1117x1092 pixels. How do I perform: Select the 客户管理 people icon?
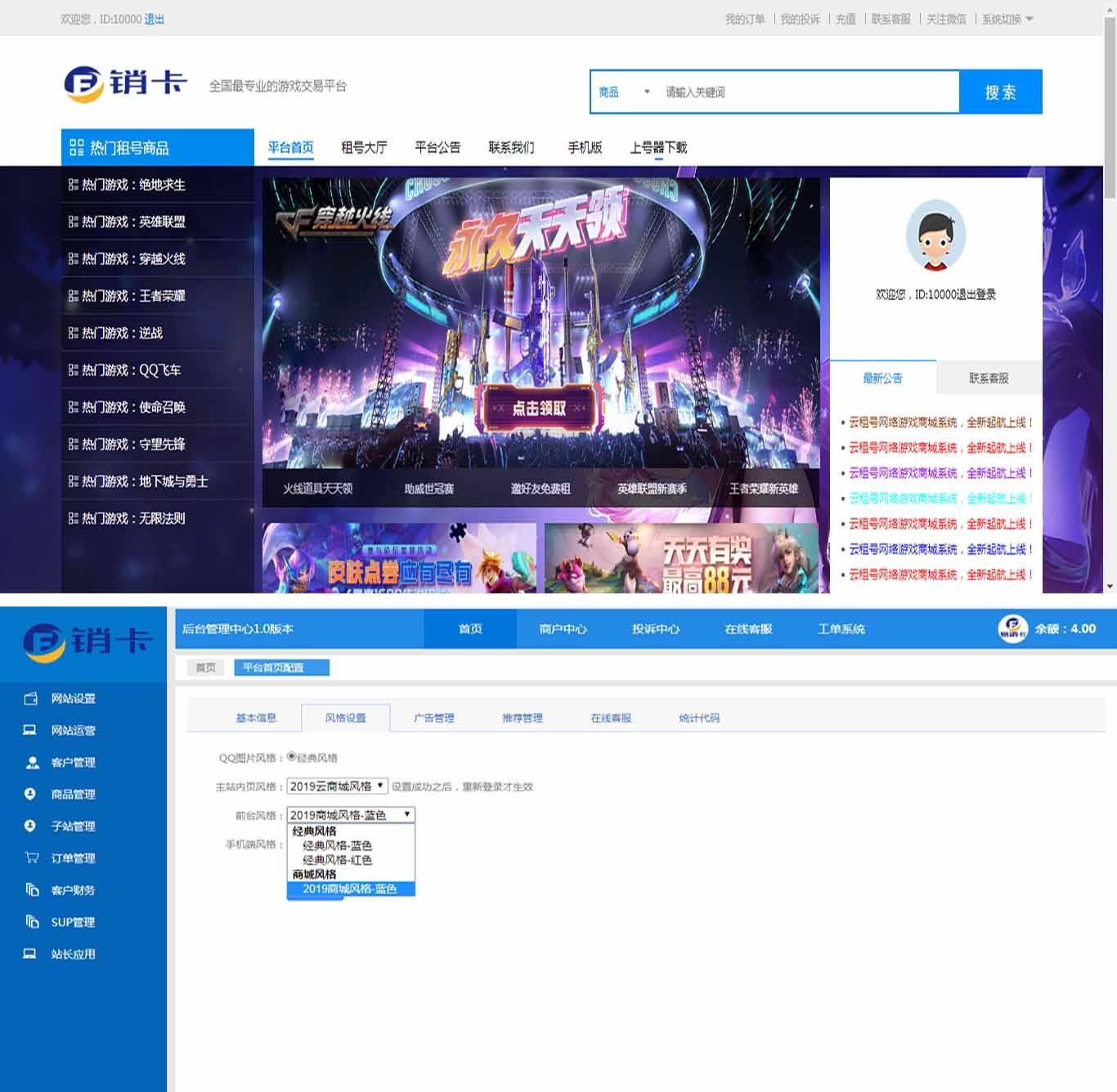click(31, 763)
